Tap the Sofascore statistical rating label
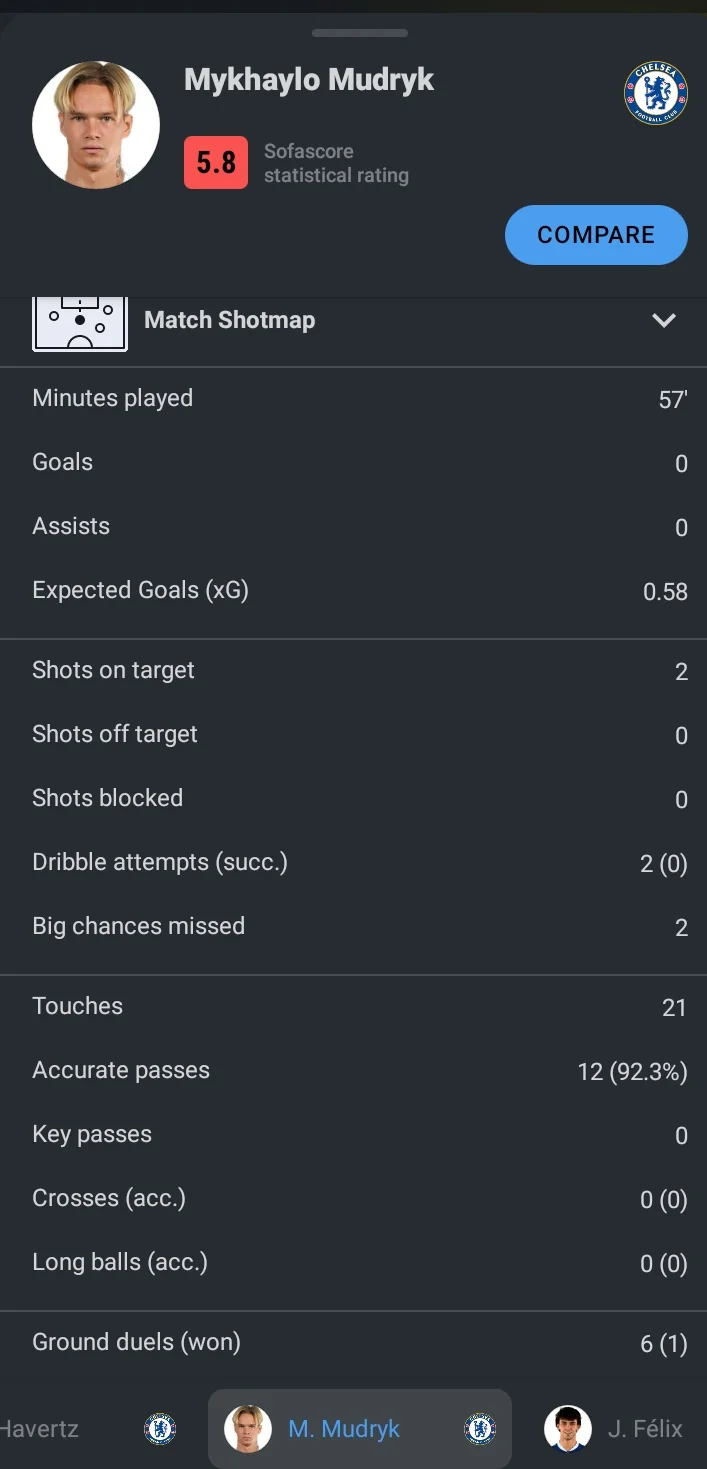 click(x=336, y=164)
